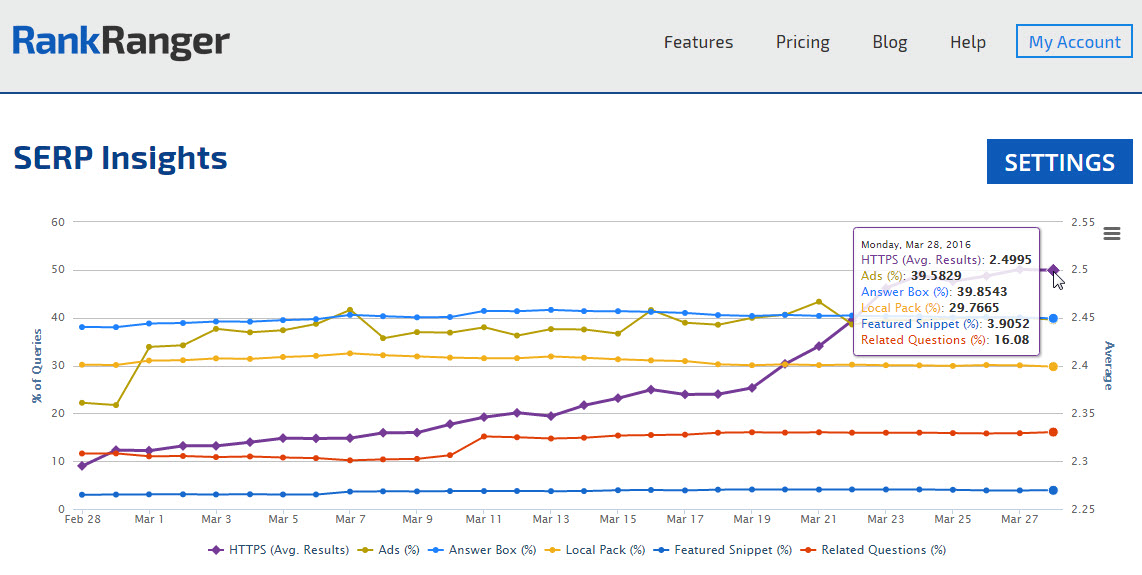Click the yellow Local Pack endpoint marker
Viewport: 1142px width, 575px height.
pyautogui.click(x=1053, y=367)
